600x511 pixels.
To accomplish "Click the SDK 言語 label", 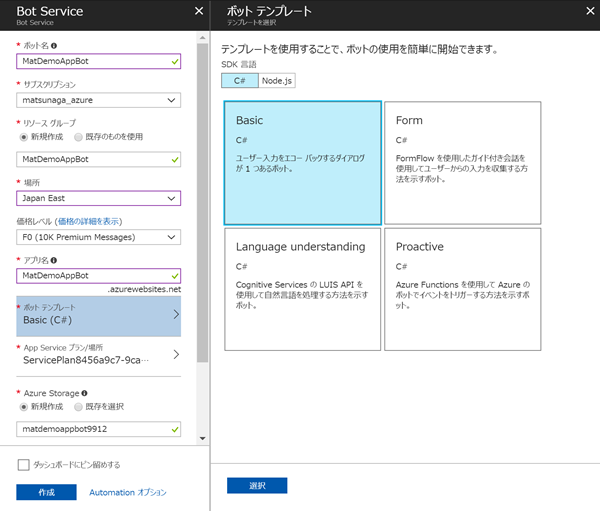I will (x=239, y=64).
